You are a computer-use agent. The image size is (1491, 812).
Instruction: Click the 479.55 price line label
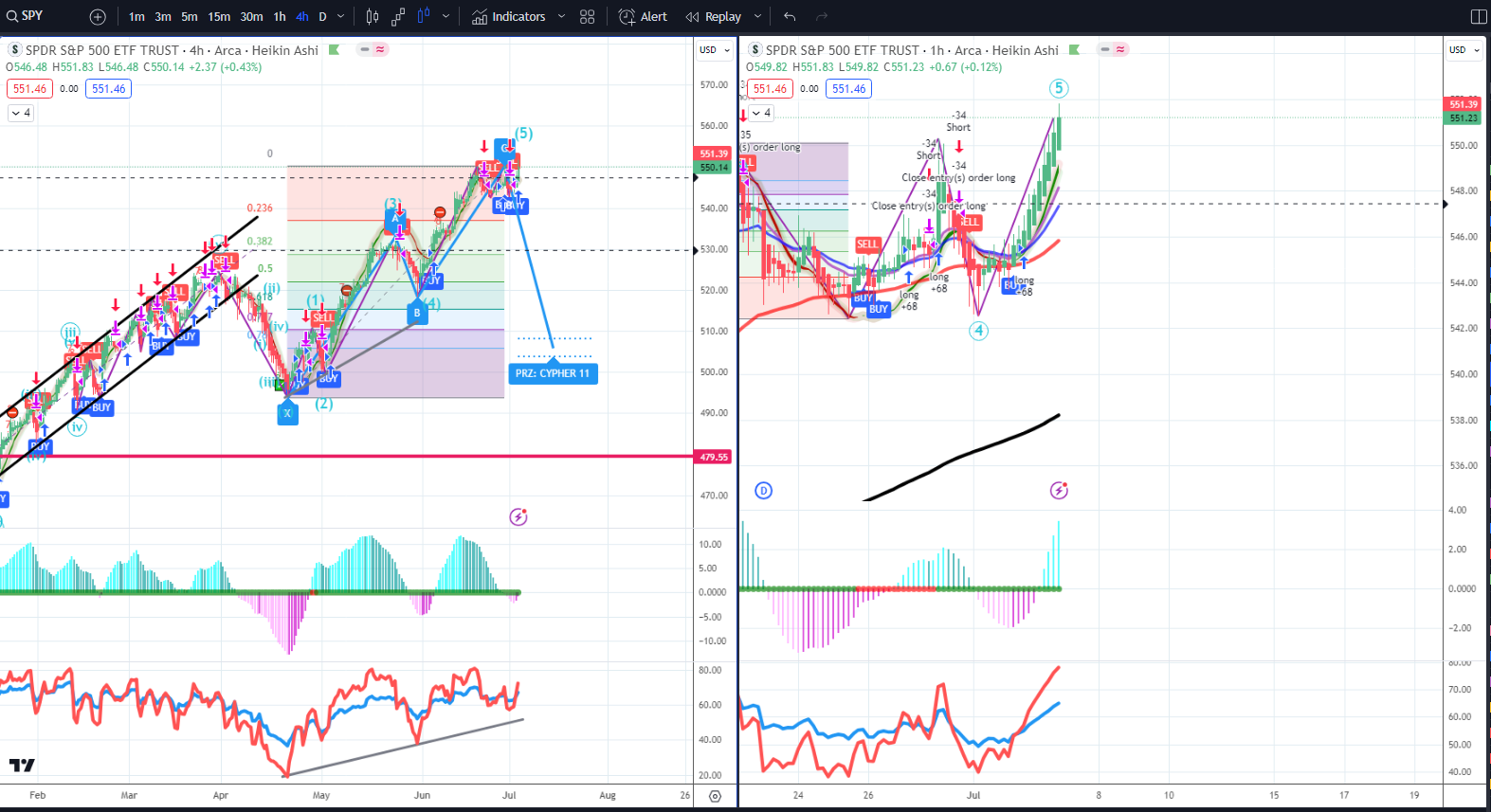(x=714, y=457)
